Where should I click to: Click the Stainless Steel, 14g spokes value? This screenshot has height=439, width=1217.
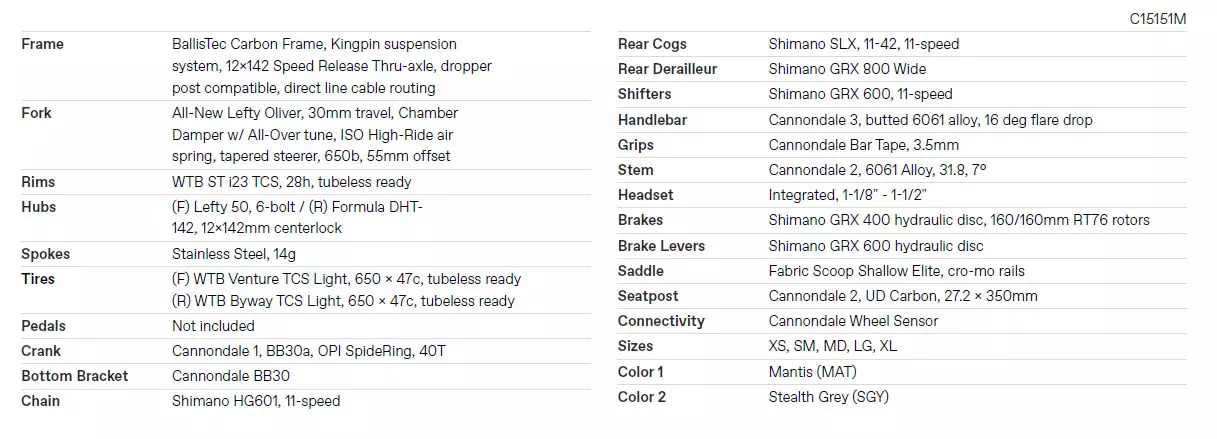236,254
